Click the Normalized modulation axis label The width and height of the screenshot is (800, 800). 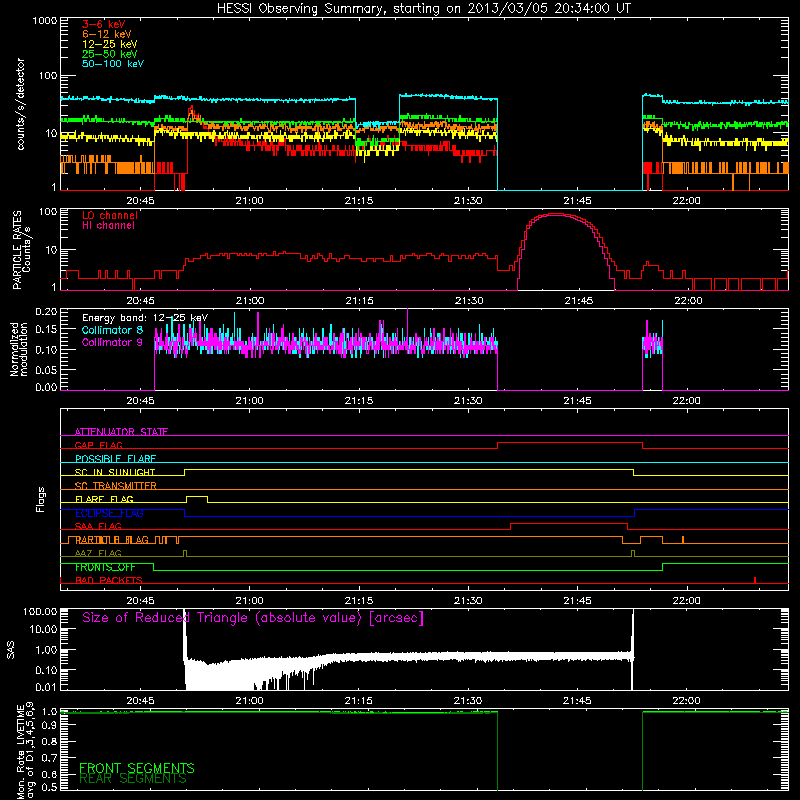(x=18, y=349)
